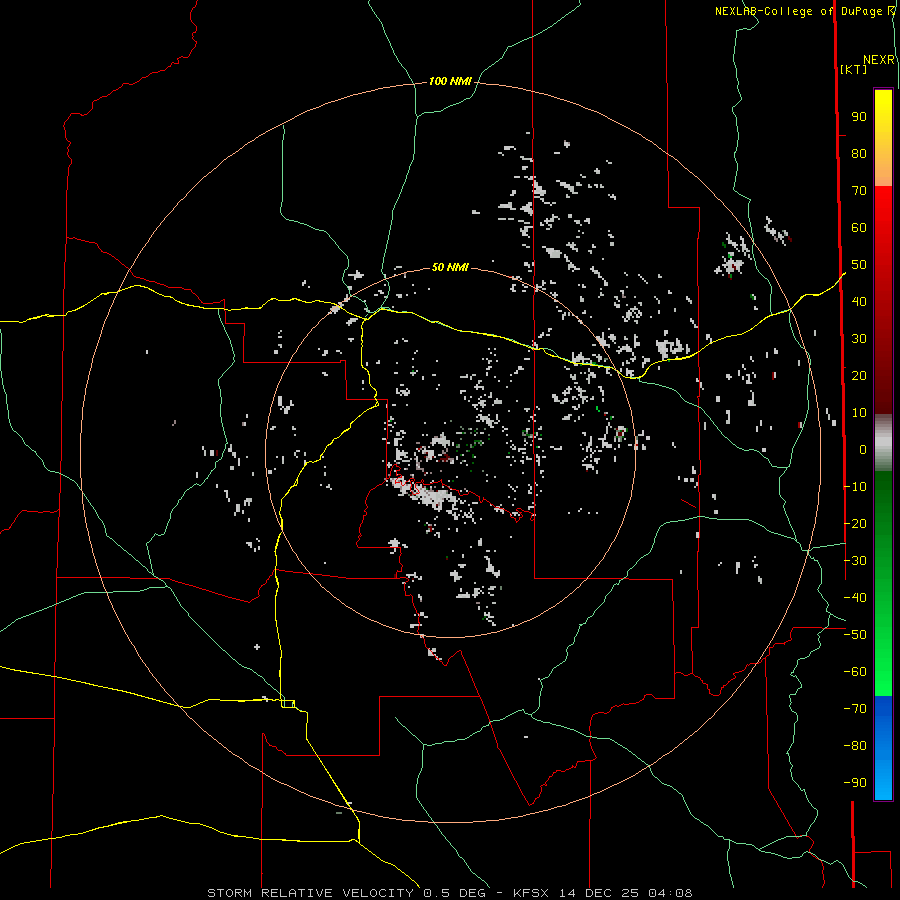Click the -70 scale value
The height and width of the screenshot is (900, 900).
[x=855, y=709]
